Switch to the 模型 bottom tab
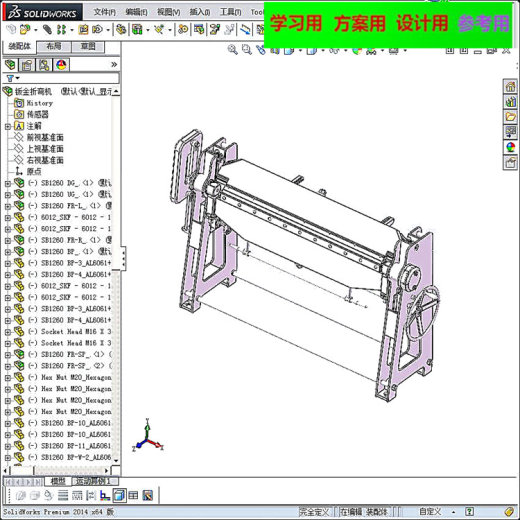This screenshot has width=520, height=520. (x=58, y=481)
